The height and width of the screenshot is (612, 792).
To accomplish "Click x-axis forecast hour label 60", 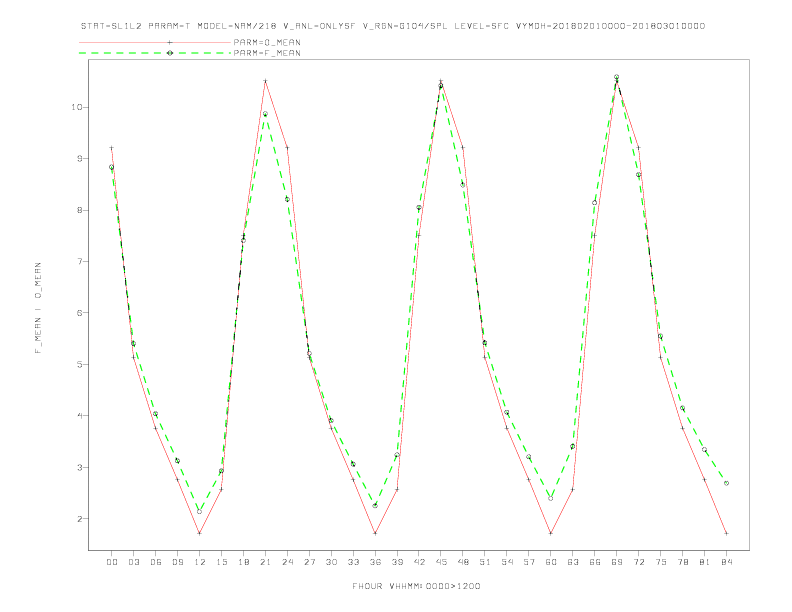I will pos(551,562).
